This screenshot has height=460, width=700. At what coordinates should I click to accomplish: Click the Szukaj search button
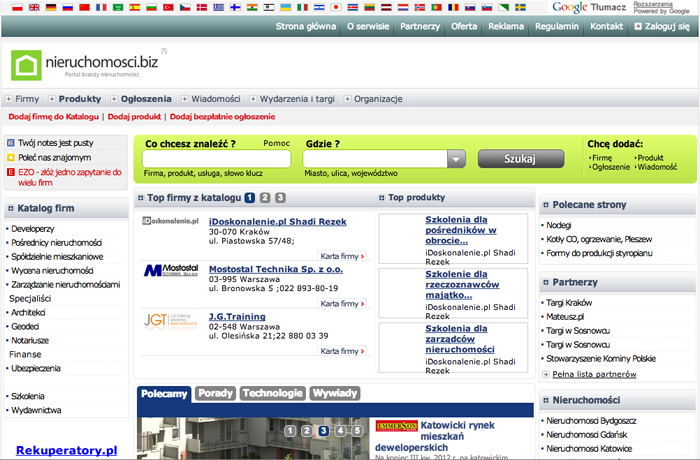(x=521, y=159)
